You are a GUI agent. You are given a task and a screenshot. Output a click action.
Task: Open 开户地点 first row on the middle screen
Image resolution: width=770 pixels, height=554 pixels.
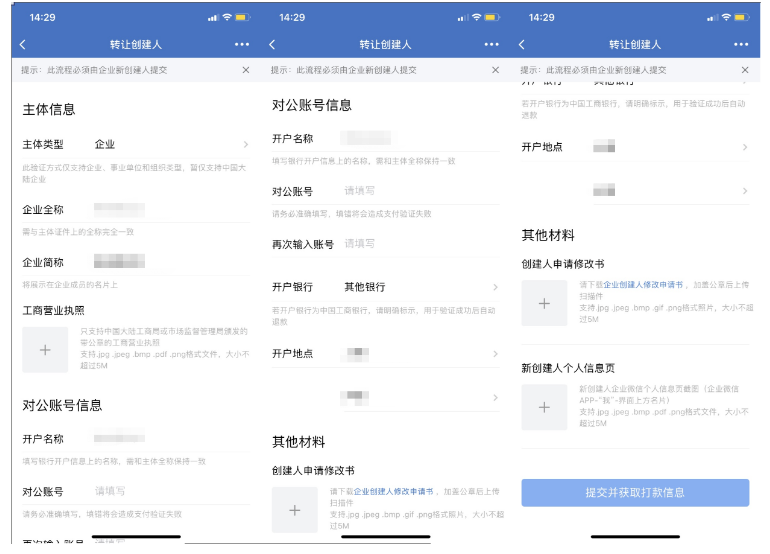point(420,354)
